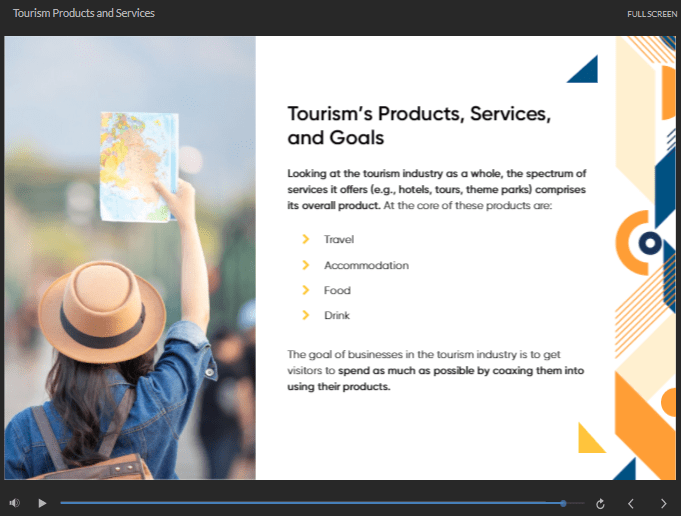
Task: Click the tourist holding map photo
Action: [x=130, y=258]
